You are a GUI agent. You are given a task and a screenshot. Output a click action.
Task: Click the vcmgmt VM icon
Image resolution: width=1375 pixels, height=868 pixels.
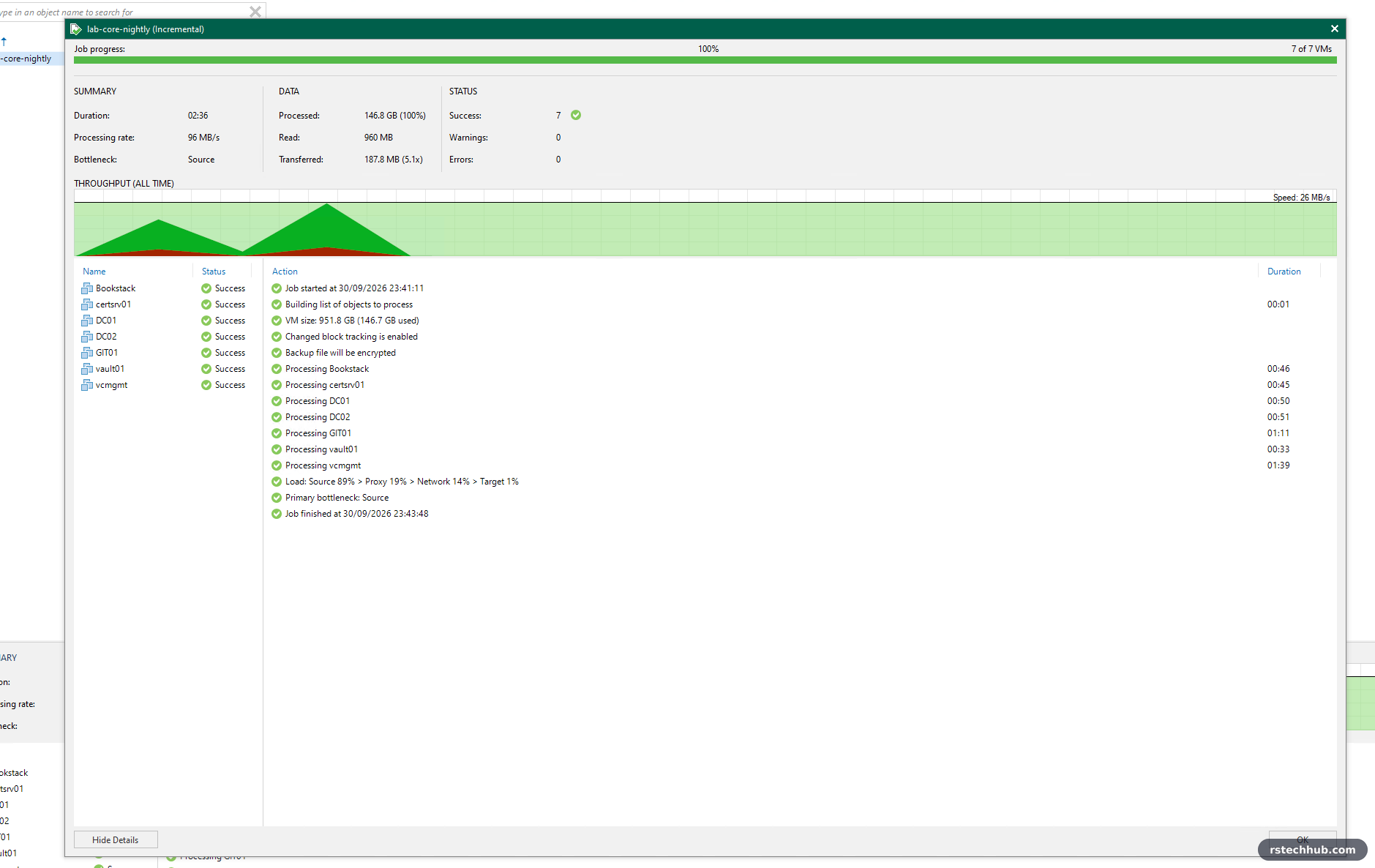tap(87, 385)
